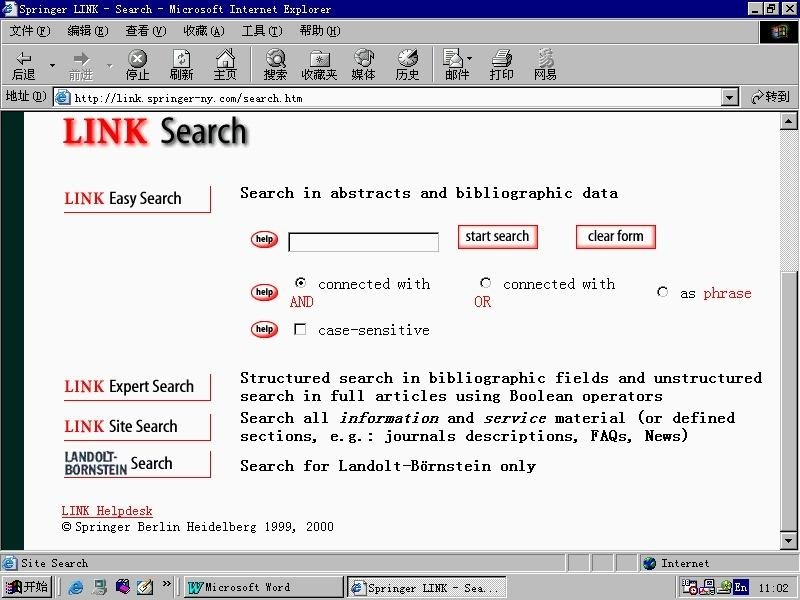Click the Print (打印) toolbar icon
Screen dimensions: 800x600
pyautogui.click(x=502, y=65)
